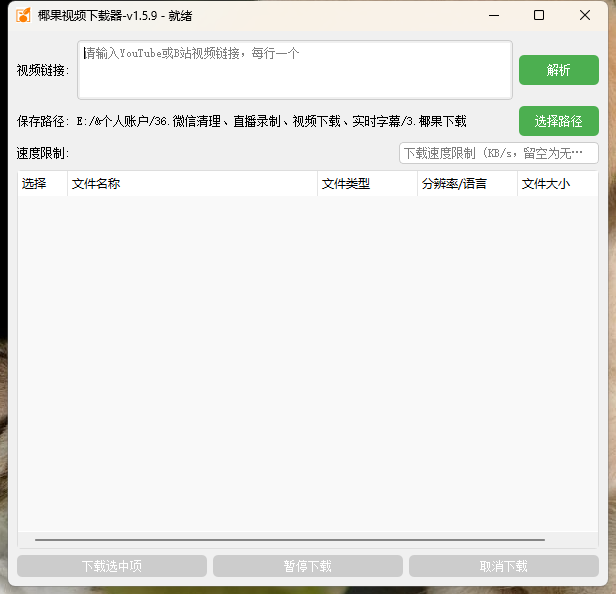Maximize the downloader window
This screenshot has height=594, width=616.
click(539, 15)
